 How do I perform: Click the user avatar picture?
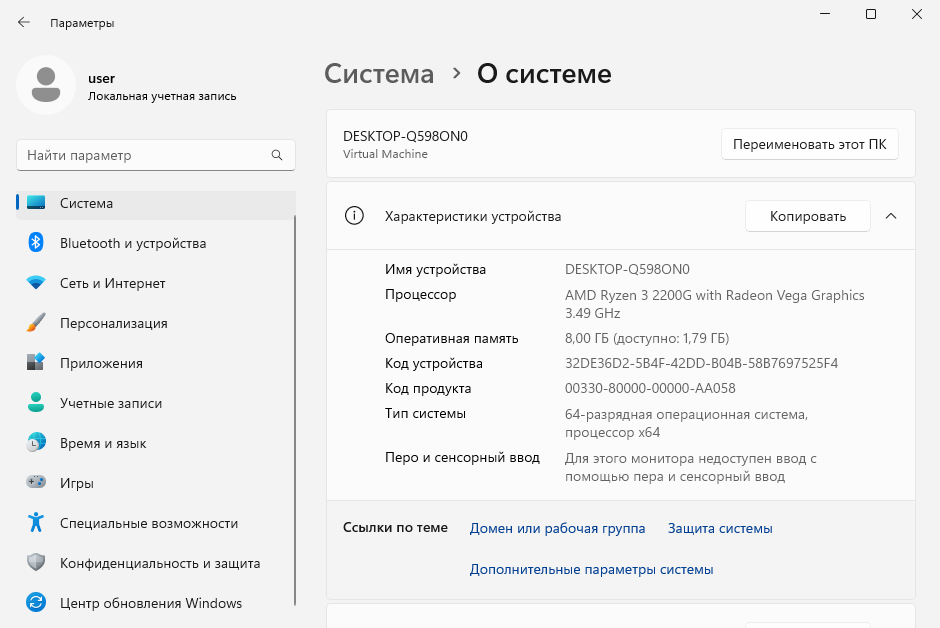click(x=46, y=85)
